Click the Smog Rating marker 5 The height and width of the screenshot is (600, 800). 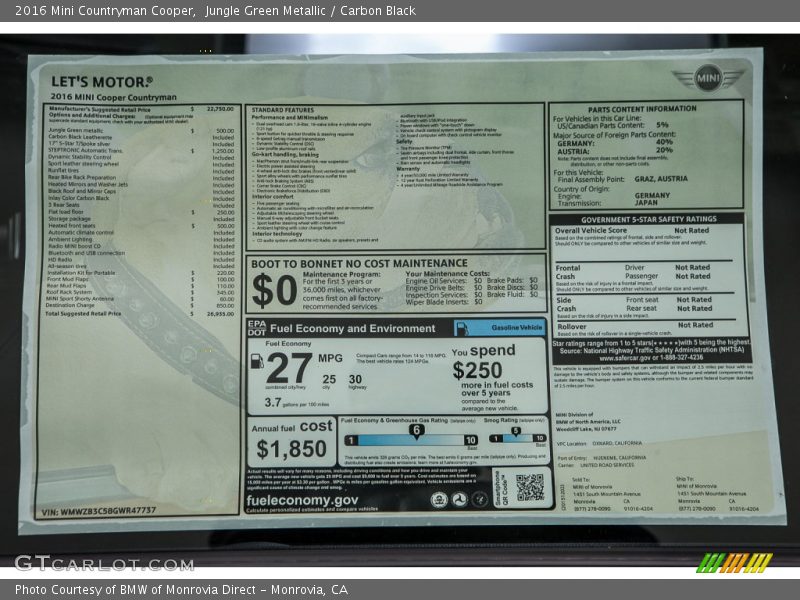516,431
